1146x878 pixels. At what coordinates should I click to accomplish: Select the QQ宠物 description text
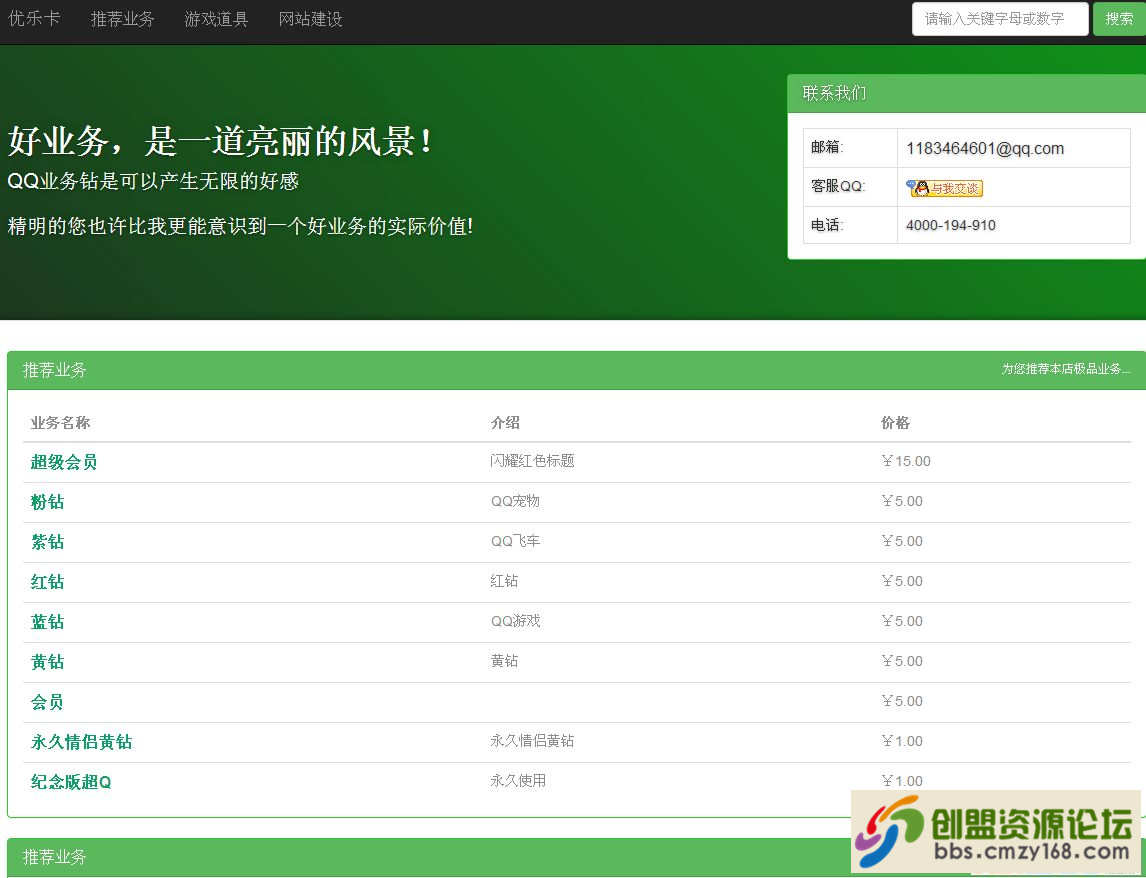515,501
